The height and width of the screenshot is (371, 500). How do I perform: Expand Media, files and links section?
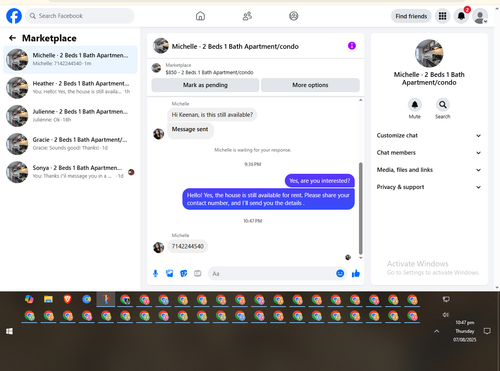pyautogui.click(x=429, y=170)
